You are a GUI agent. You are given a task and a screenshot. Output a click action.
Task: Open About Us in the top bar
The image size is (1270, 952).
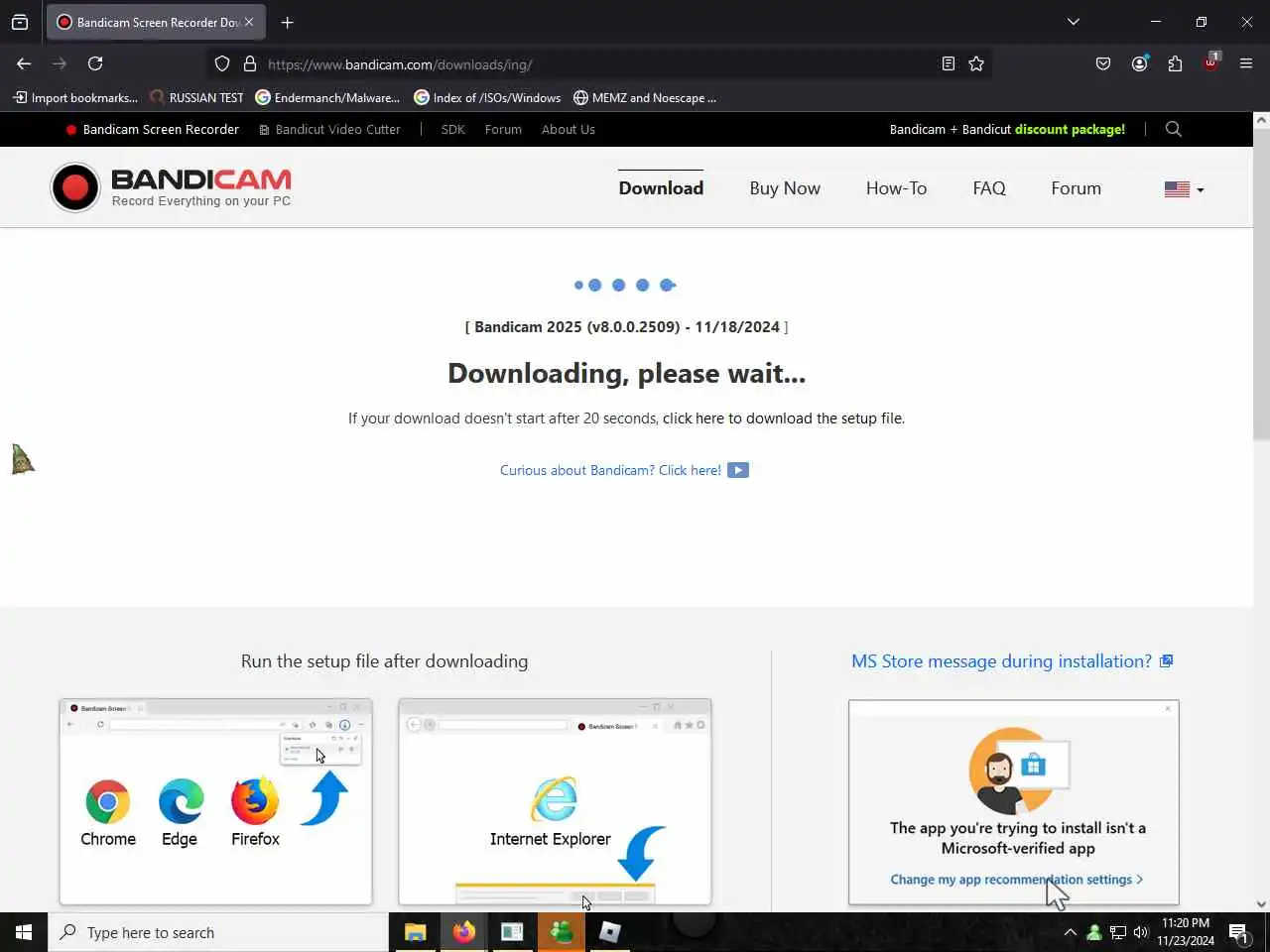point(569,129)
